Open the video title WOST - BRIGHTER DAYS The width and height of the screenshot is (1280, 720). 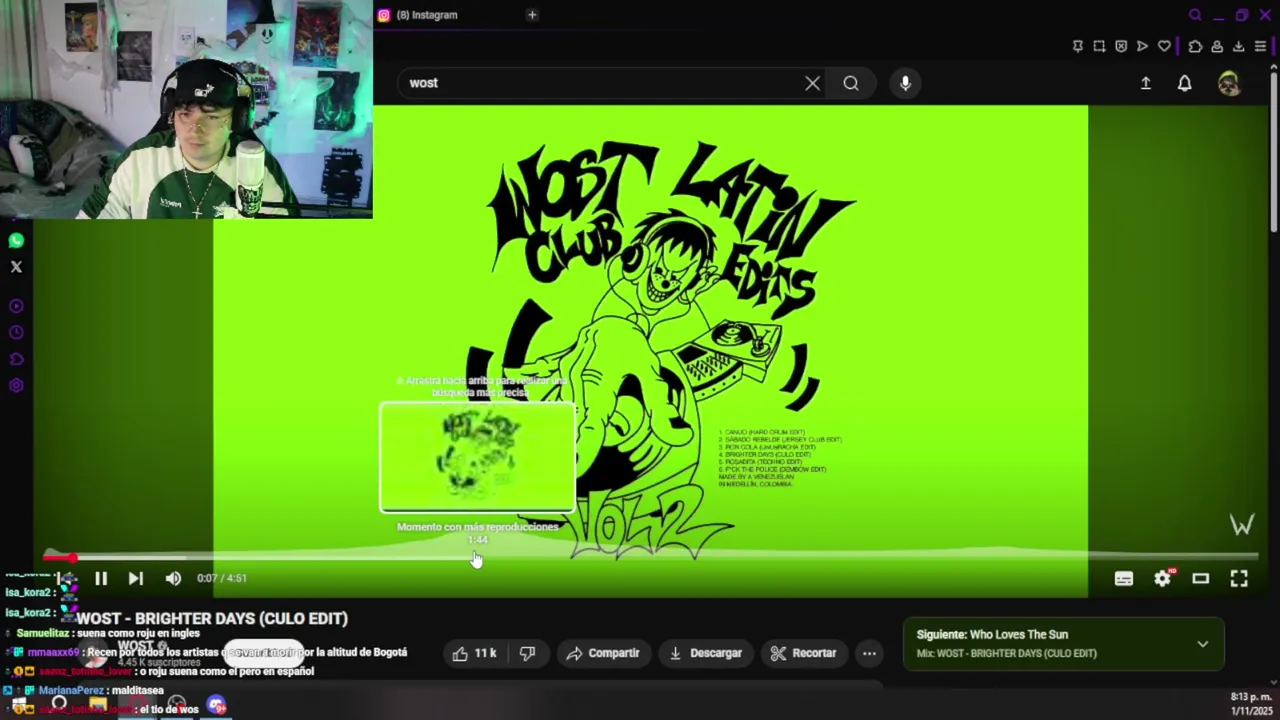tap(212, 619)
